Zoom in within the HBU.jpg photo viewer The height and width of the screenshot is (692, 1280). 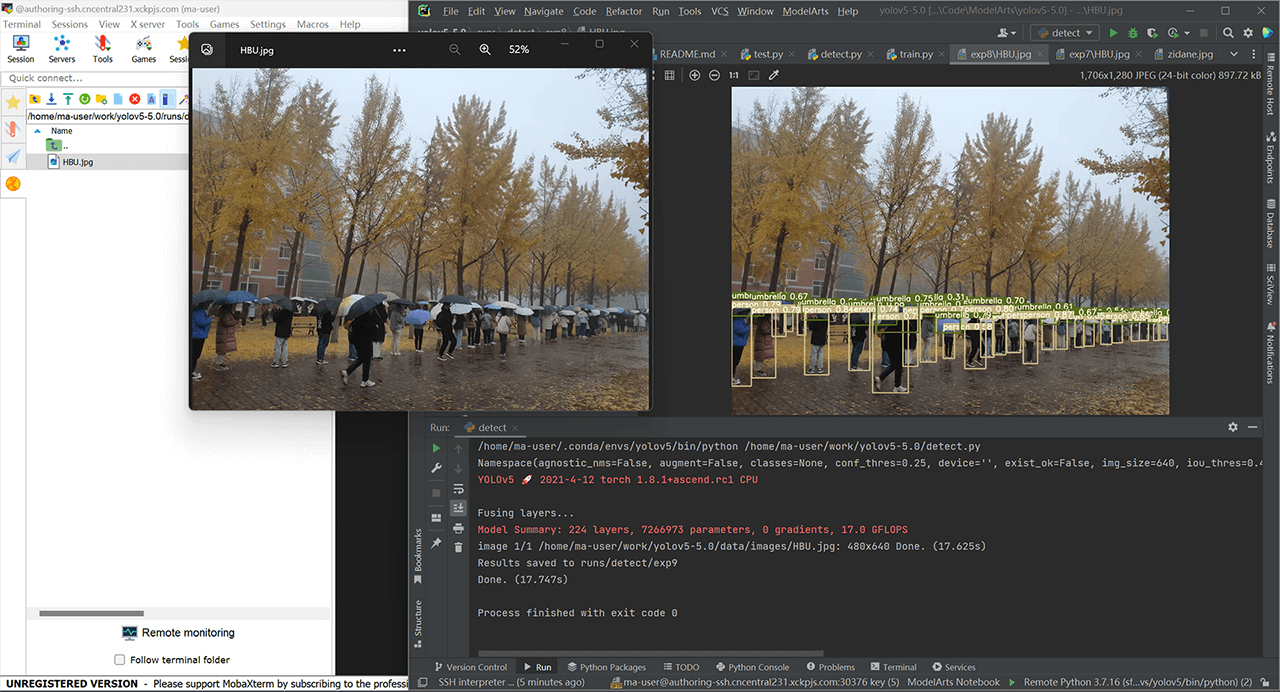click(485, 49)
